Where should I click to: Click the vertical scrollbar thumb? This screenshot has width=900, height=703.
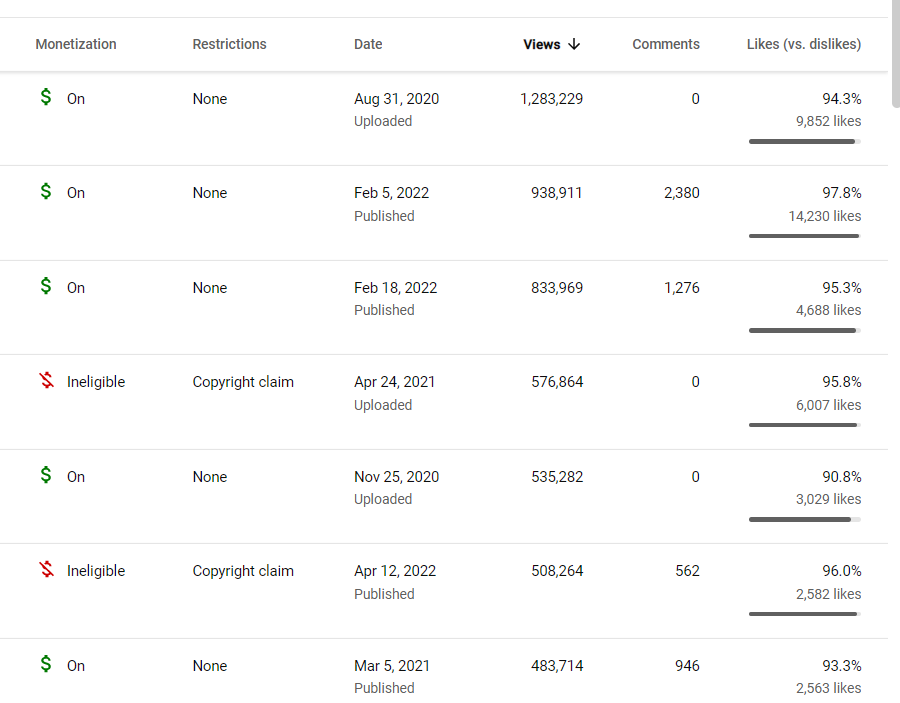896,54
